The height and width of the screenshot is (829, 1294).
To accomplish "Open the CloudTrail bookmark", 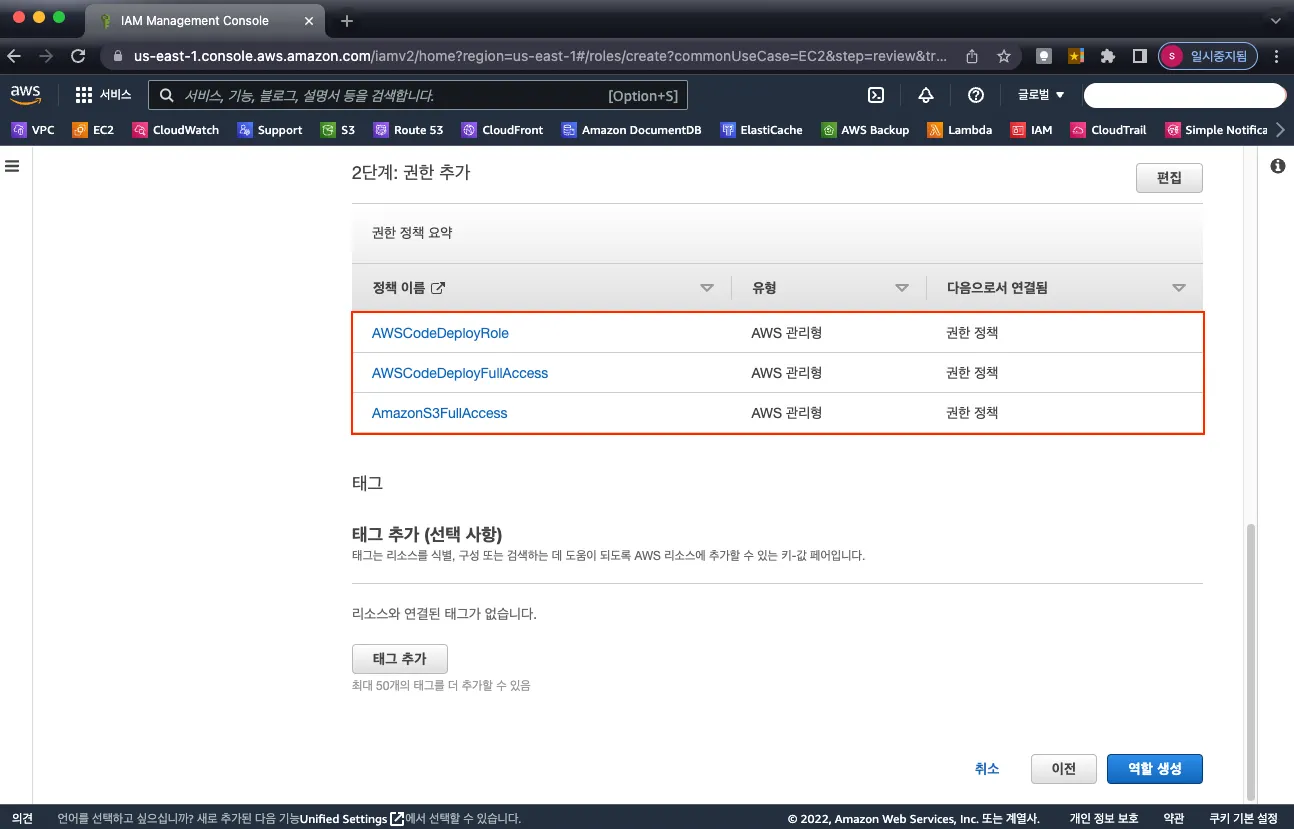I will [1108, 130].
